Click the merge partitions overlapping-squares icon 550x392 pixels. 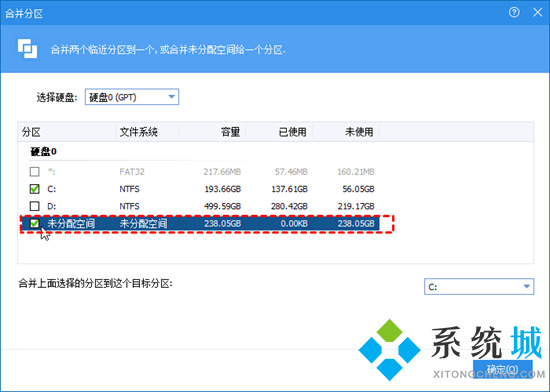[27, 48]
